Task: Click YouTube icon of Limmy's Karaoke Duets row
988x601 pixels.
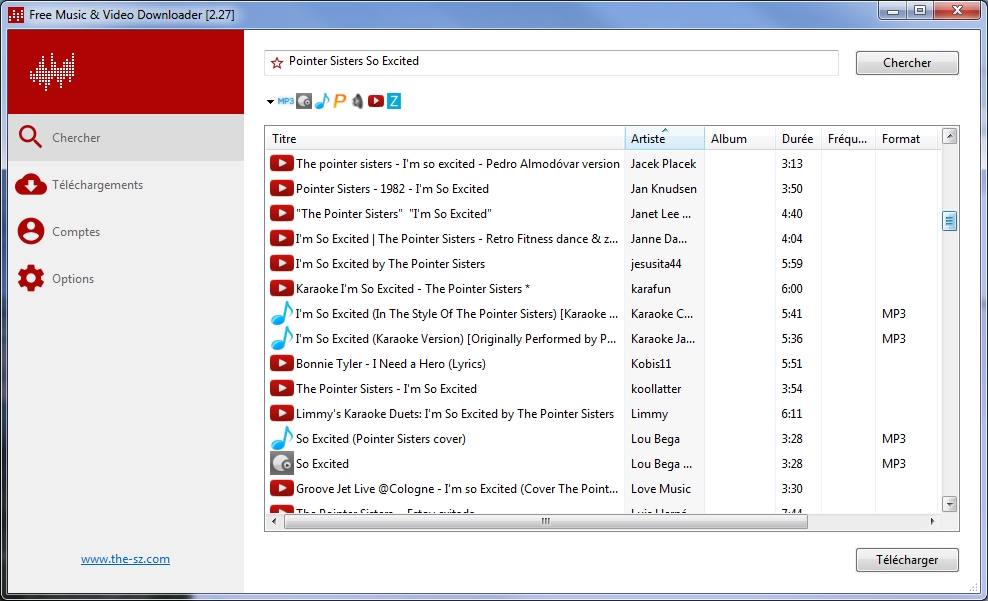Action: pyautogui.click(x=282, y=413)
